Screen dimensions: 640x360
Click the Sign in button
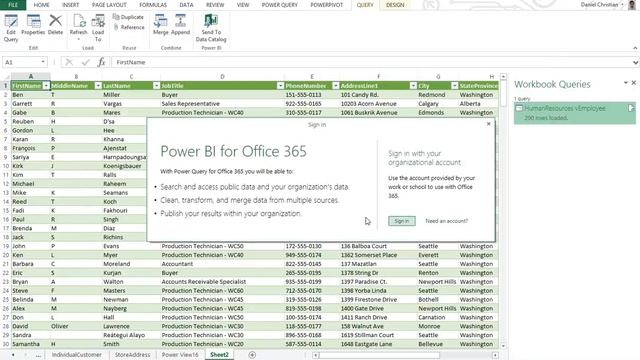402,221
